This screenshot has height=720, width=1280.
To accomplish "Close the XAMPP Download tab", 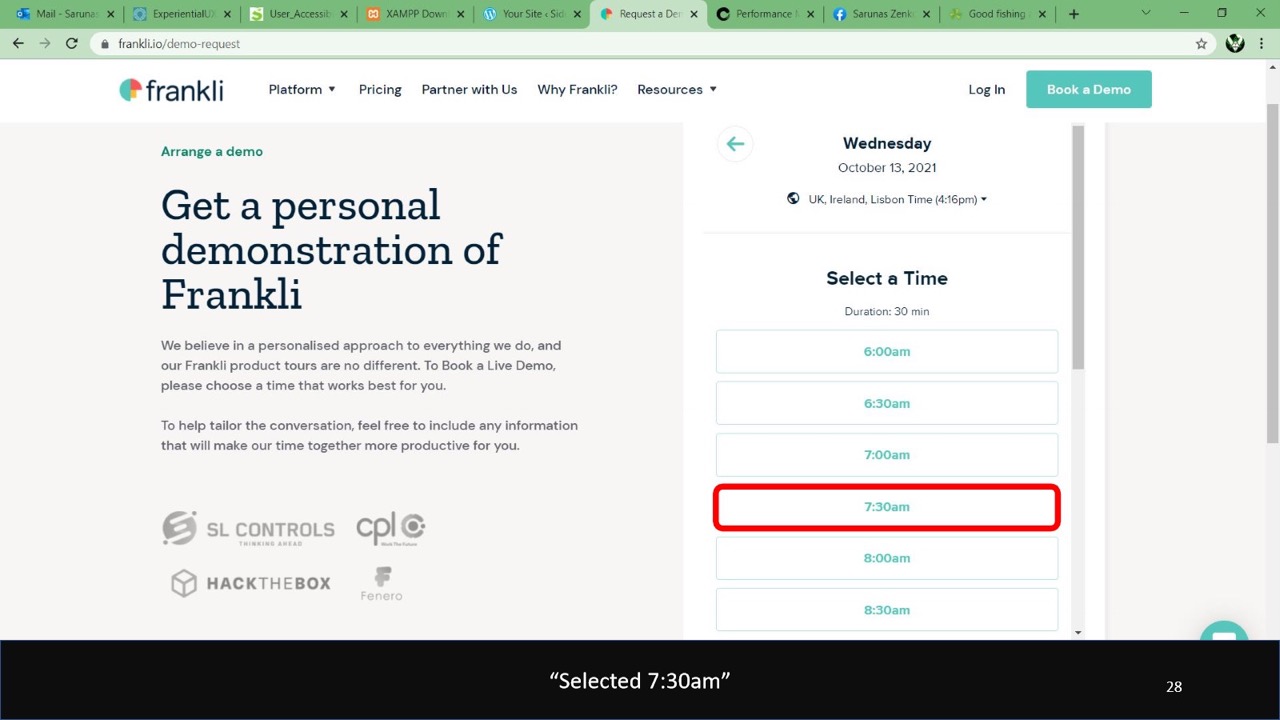I will 460,14.
